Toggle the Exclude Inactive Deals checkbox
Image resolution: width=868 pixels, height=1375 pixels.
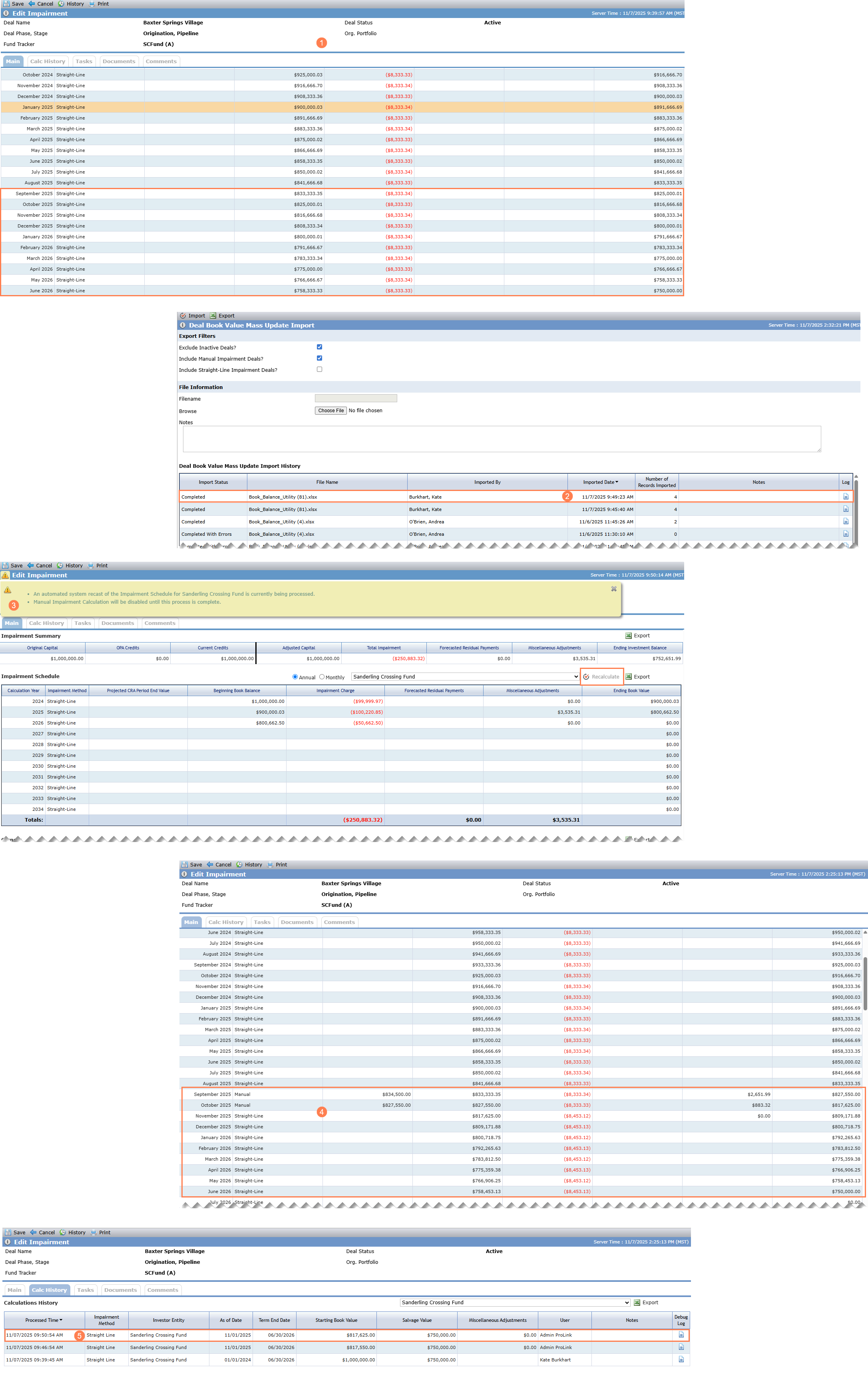[320, 347]
